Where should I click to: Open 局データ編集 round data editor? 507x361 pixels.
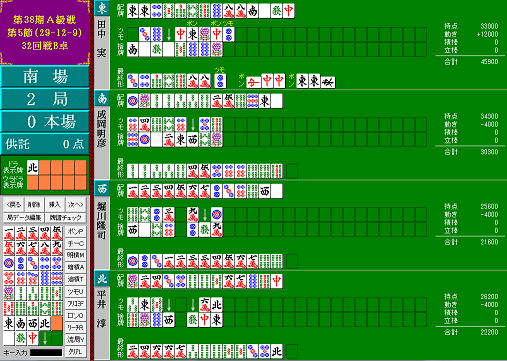(24, 218)
